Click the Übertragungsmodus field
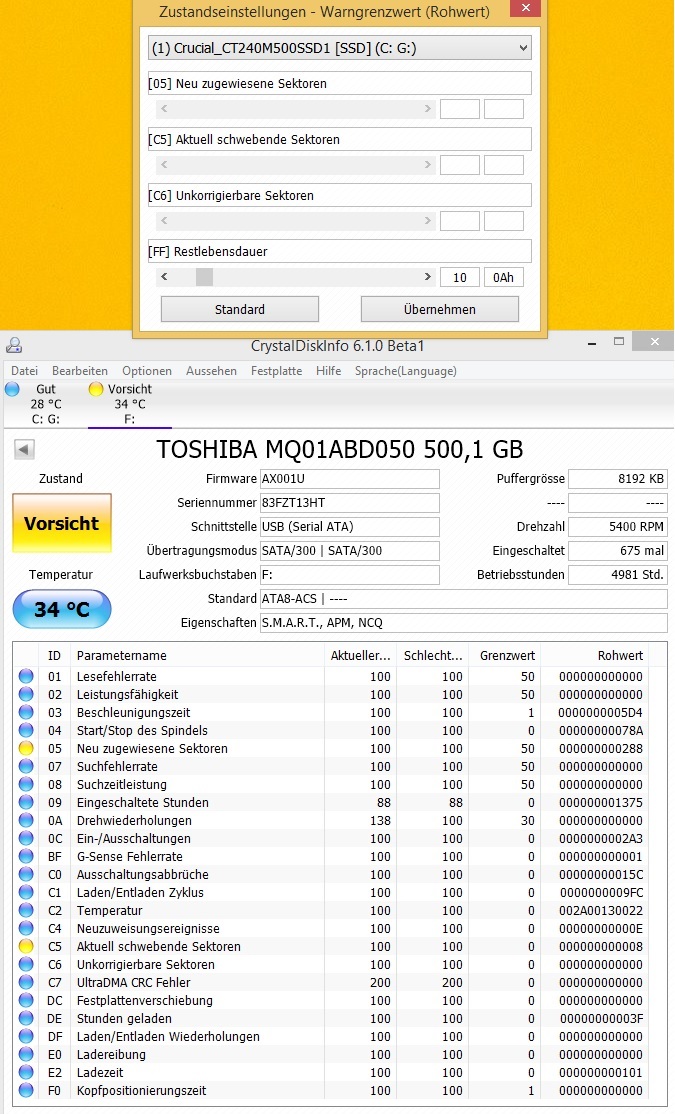 point(350,551)
